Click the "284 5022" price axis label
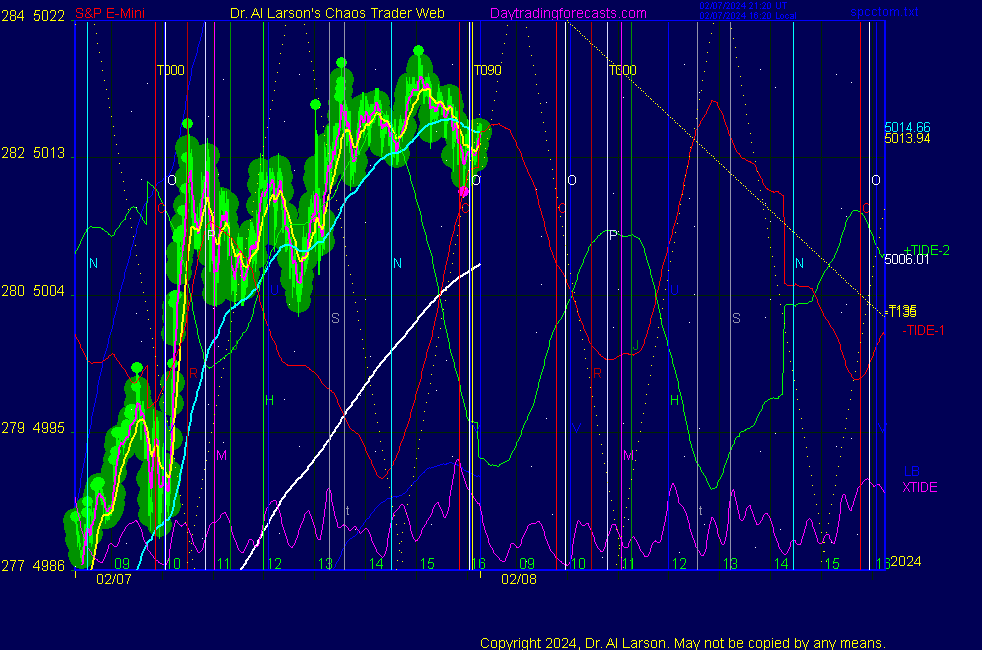Screen dimensions: 982x650 coord(33,16)
